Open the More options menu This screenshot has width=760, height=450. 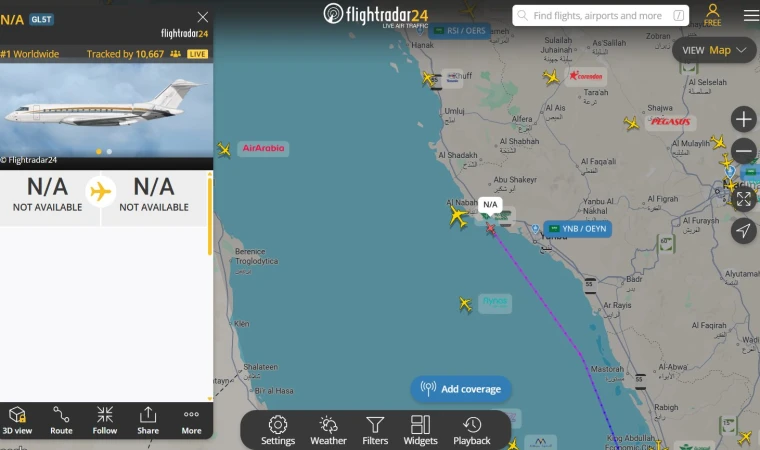(191, 420)
